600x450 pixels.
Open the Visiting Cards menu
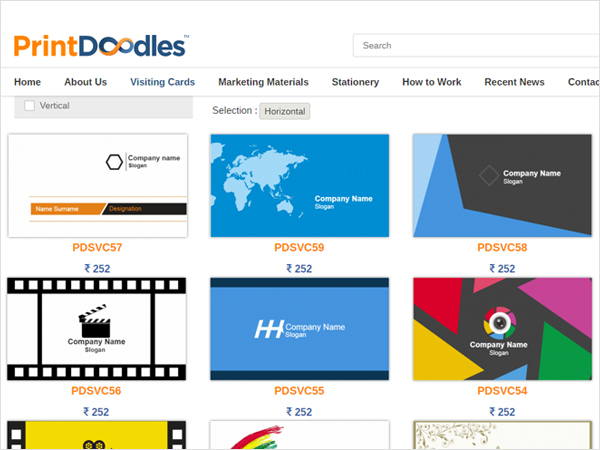click(163, 82)
